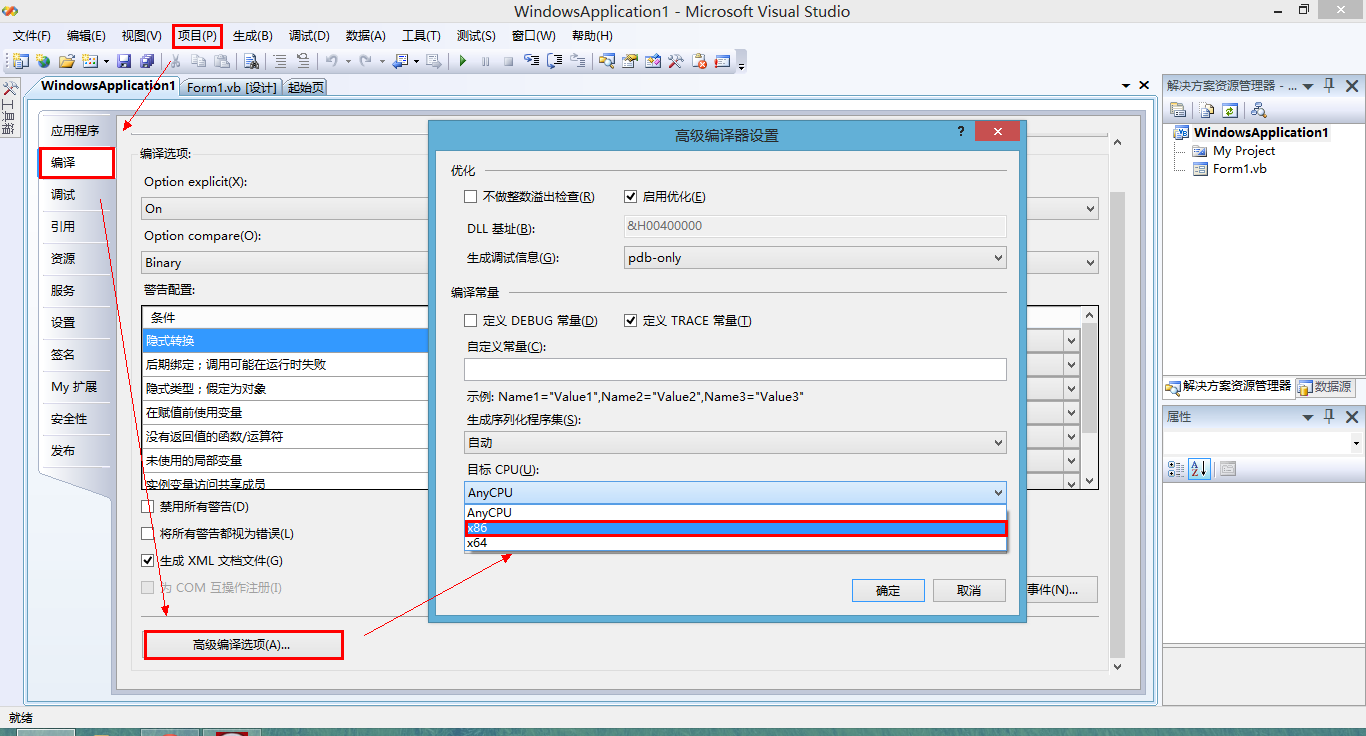Click the Save floppy disk icon
The height and width of the screenshot is (736, 1366).
click(123, 61)
